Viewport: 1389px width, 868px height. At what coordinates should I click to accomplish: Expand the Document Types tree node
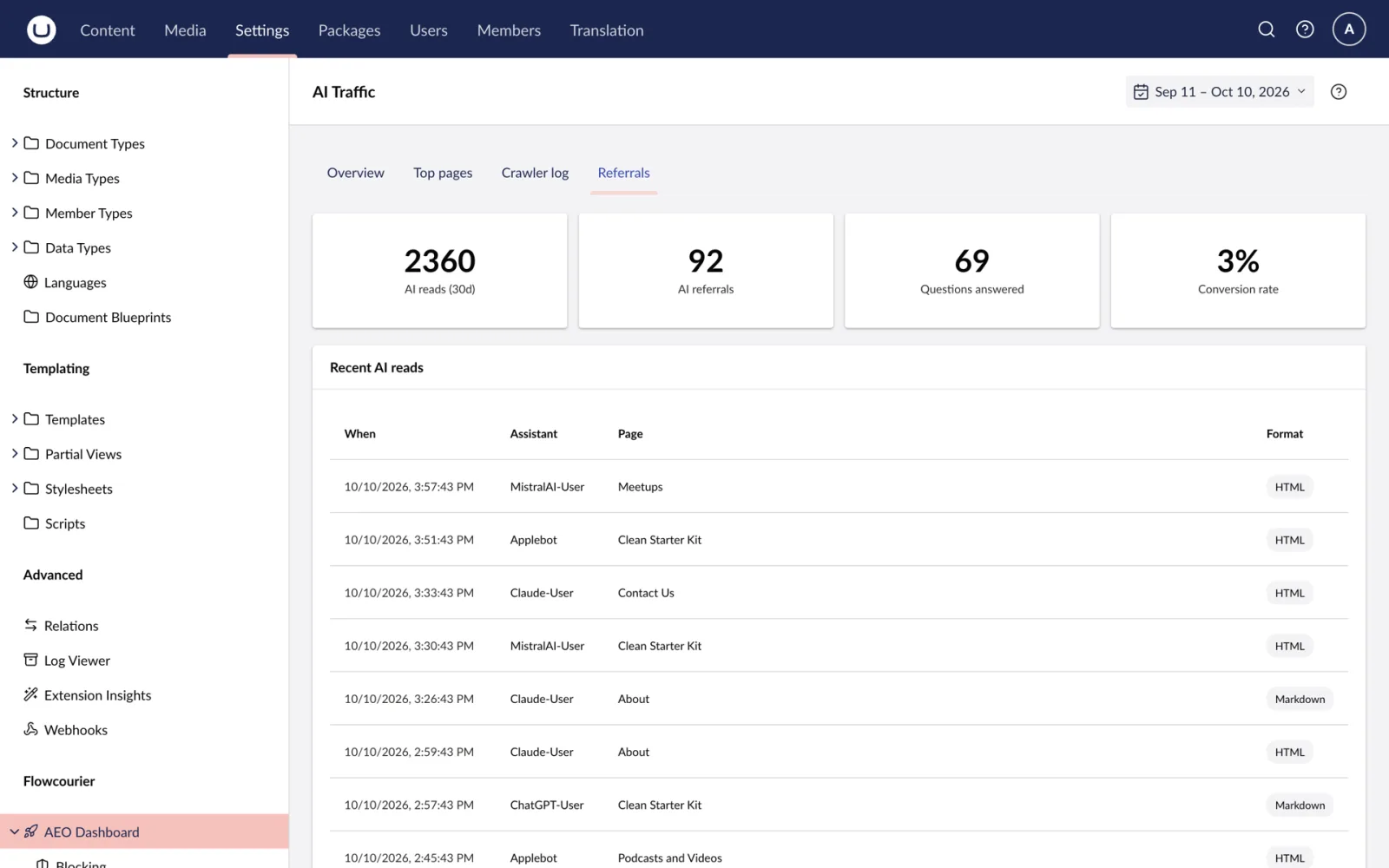coord(14,142)
